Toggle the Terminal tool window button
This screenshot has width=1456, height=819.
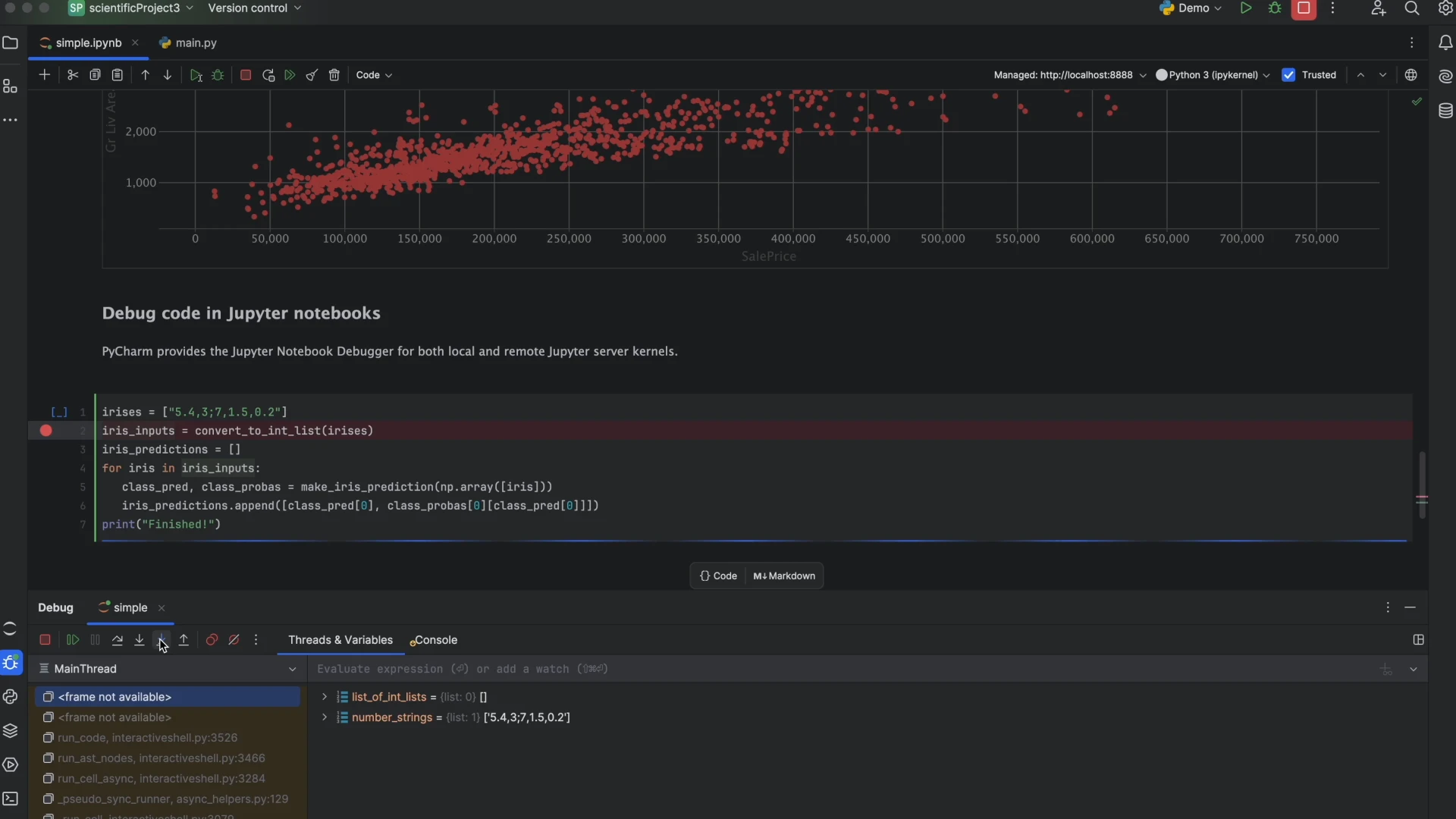pyautogui.click(x=11, y=799)
